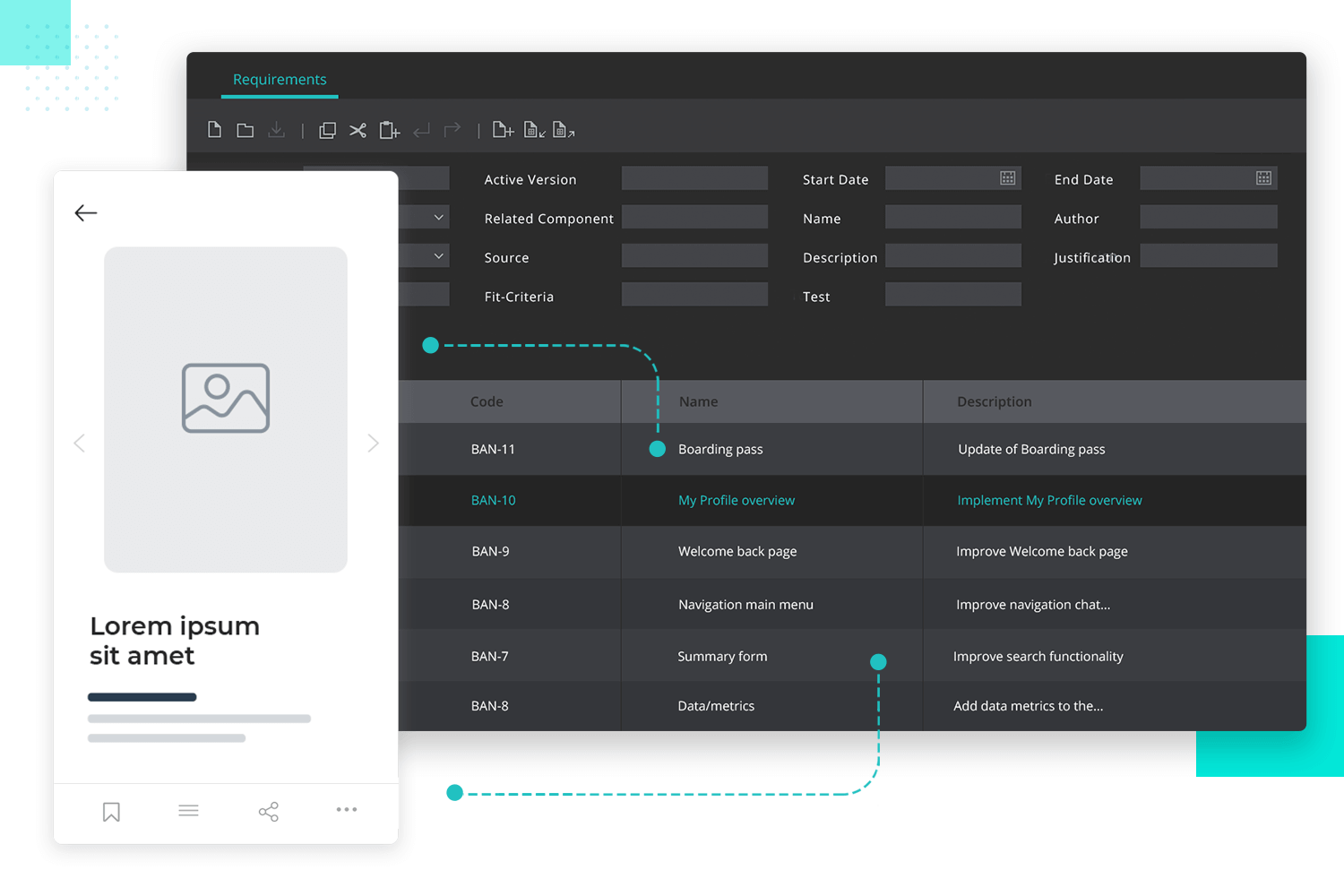The image size is (1344, 896).
Task: Click the image placeholder on mobile card
Action: (x=226, y=409)
